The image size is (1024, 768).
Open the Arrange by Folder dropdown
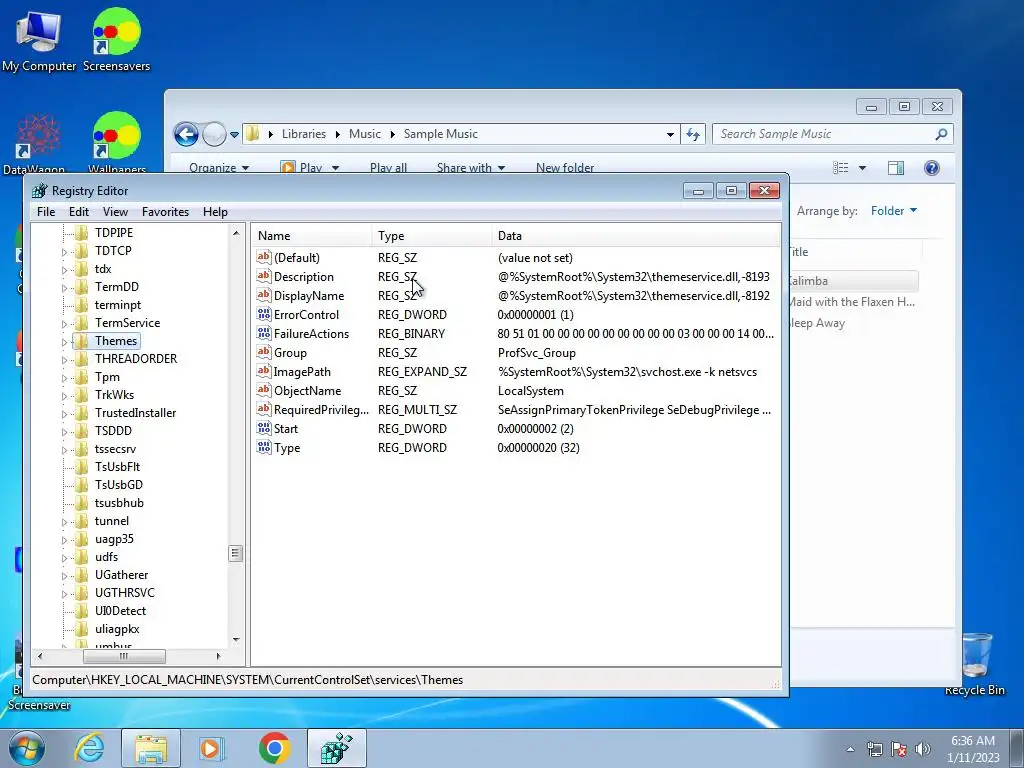[894, 211]
